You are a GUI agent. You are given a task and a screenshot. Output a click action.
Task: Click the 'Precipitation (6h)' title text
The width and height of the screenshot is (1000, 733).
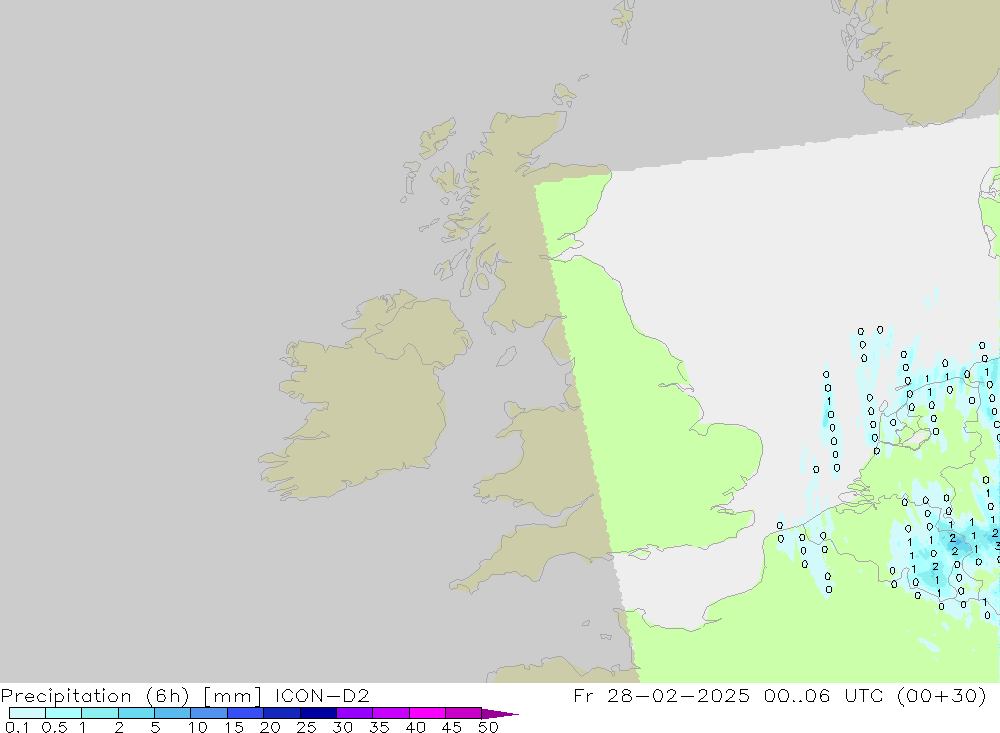95,696
